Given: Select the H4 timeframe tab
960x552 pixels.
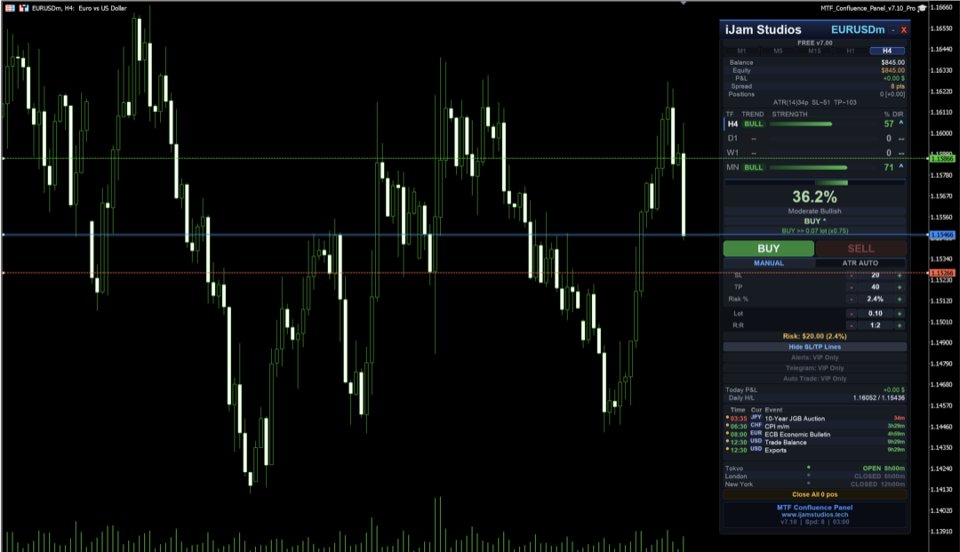Looking at the screenshot, I should pos(887,51).
